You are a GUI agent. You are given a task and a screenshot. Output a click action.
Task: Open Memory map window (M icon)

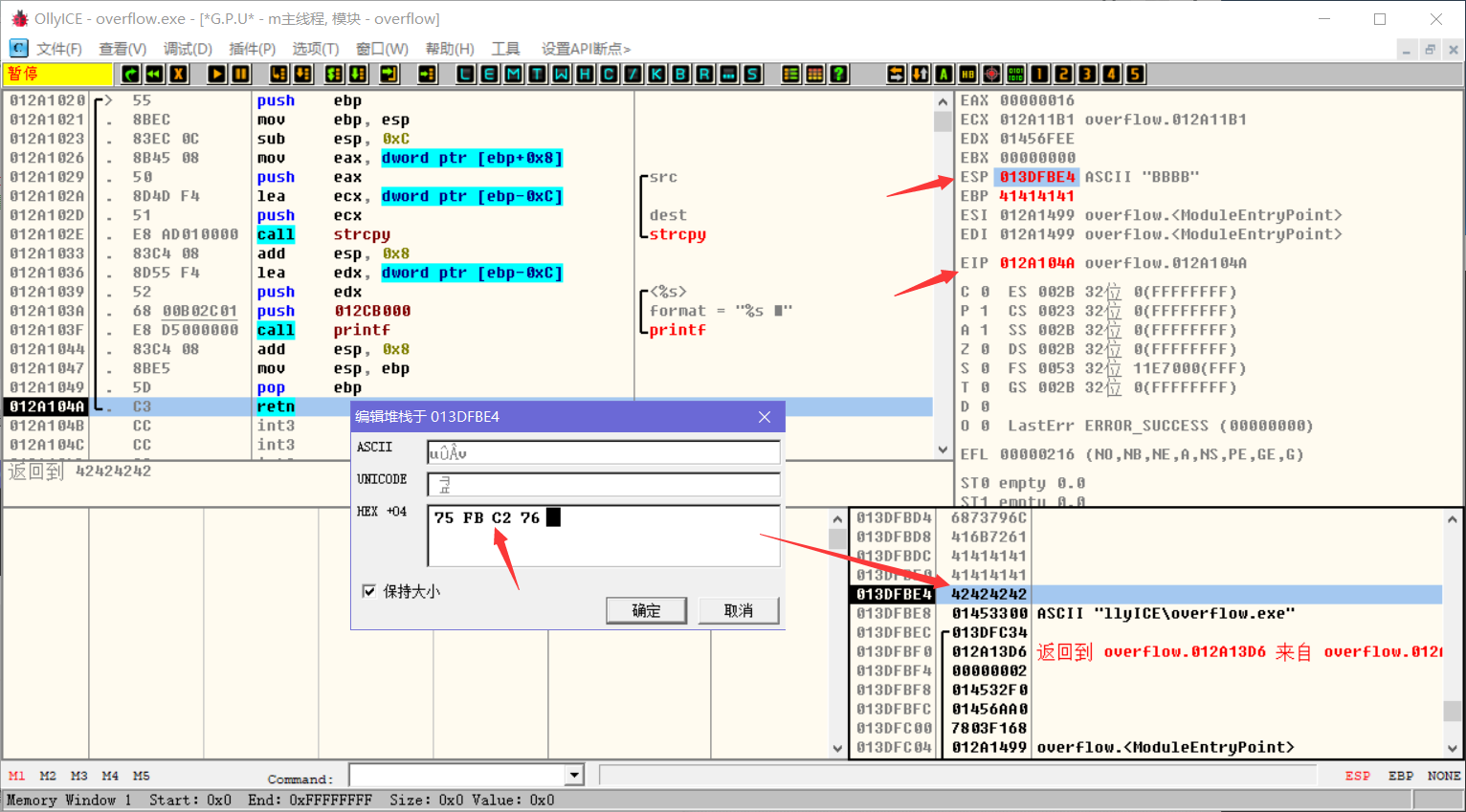(514, 74)
